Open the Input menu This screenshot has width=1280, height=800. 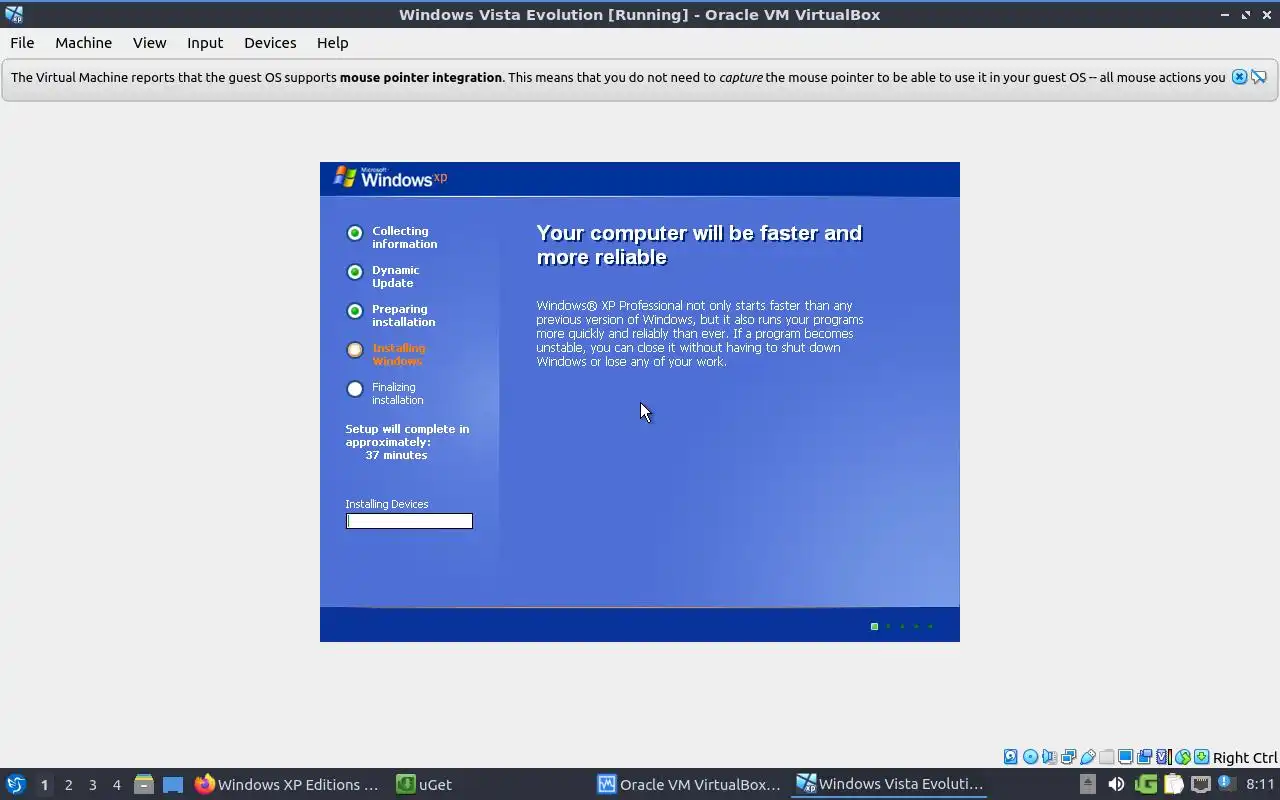205,43
